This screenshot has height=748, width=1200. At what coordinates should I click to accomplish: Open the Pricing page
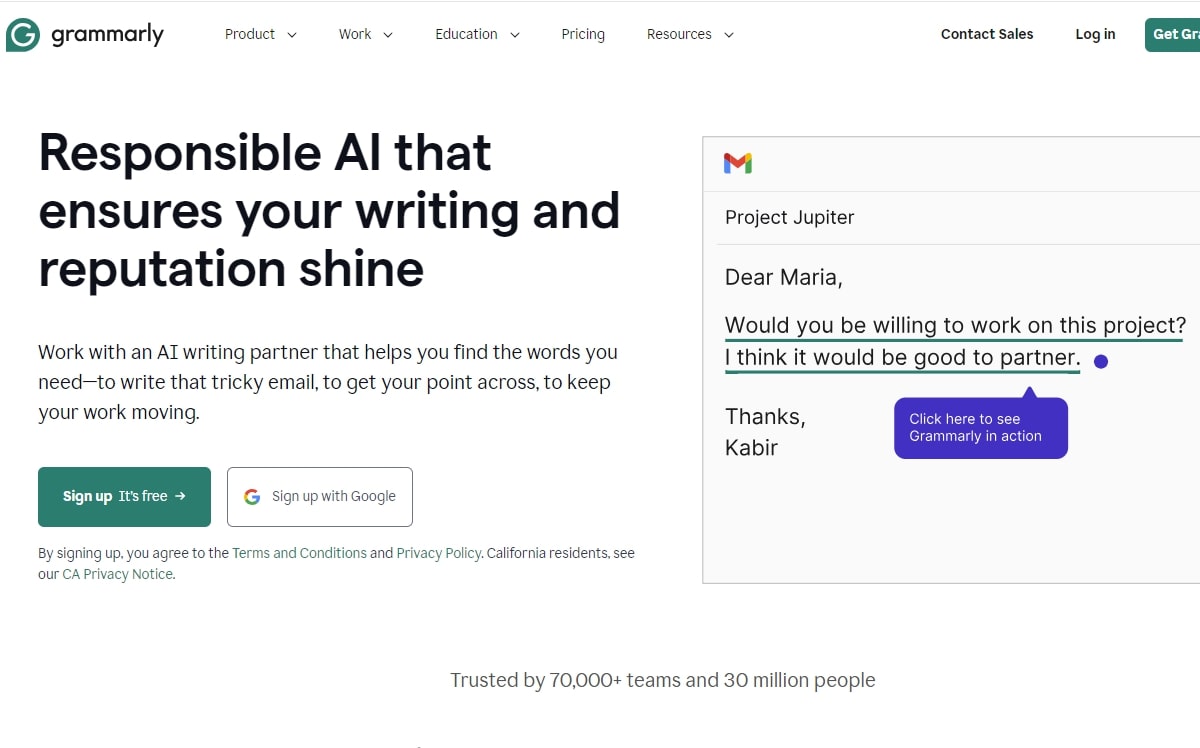(x=583, y=34)
